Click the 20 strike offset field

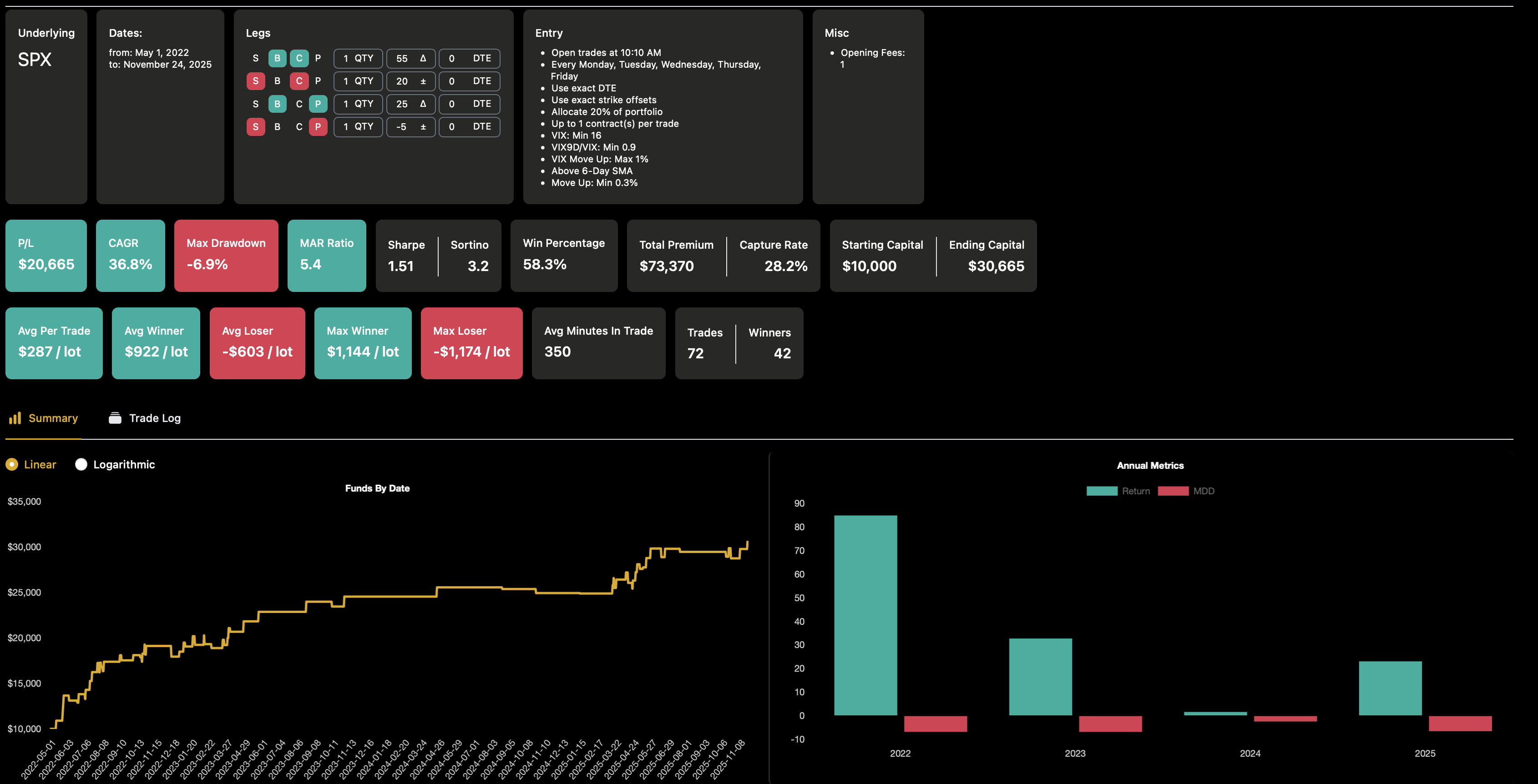[411, 81]
